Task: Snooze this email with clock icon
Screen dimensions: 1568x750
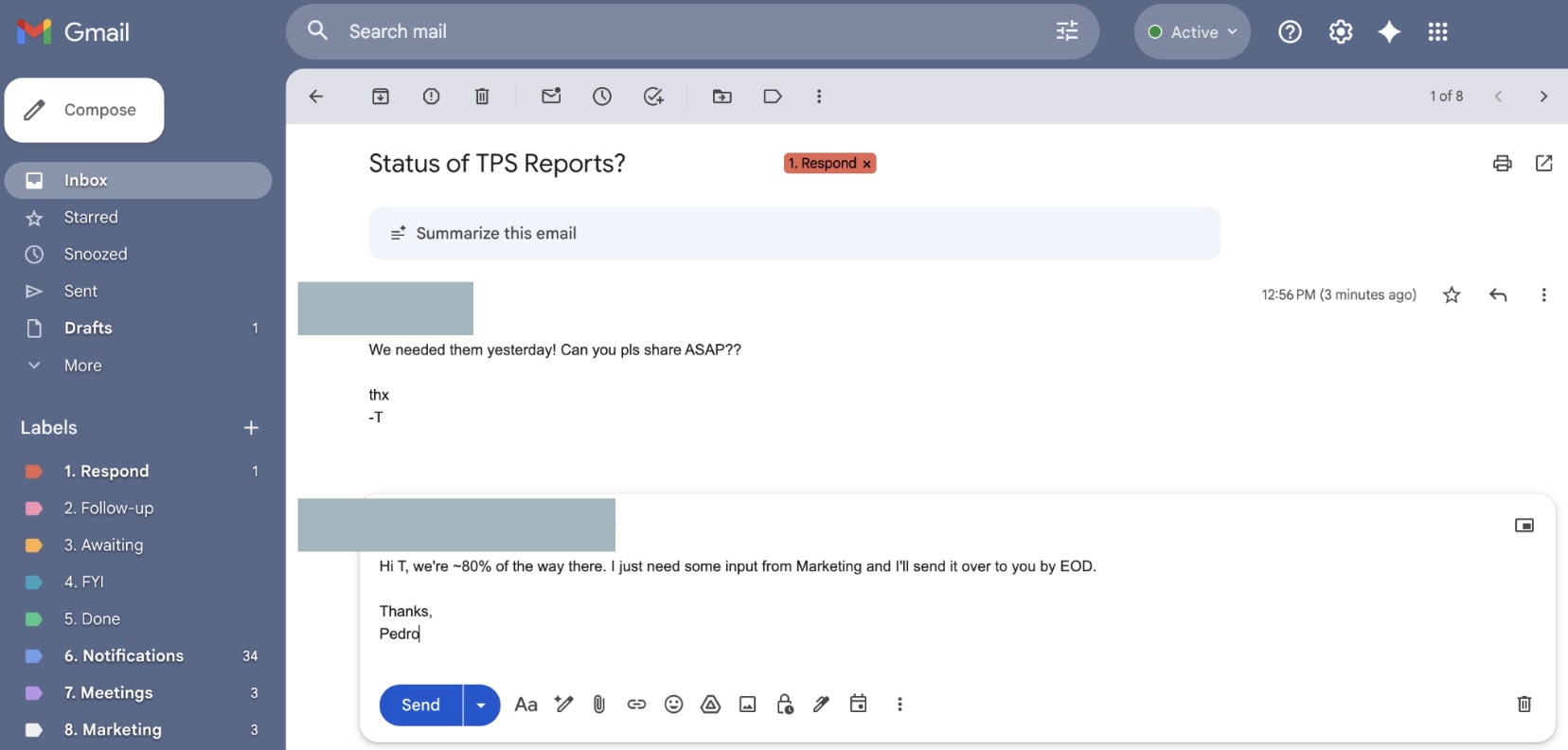Action: pos(602,97)
